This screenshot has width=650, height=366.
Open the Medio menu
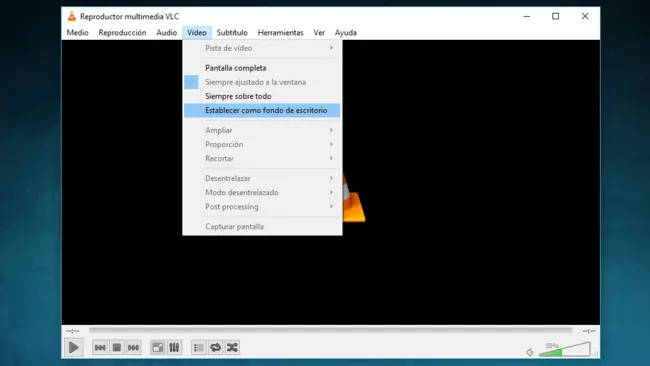pyautogui.click(x=78, y=32)
